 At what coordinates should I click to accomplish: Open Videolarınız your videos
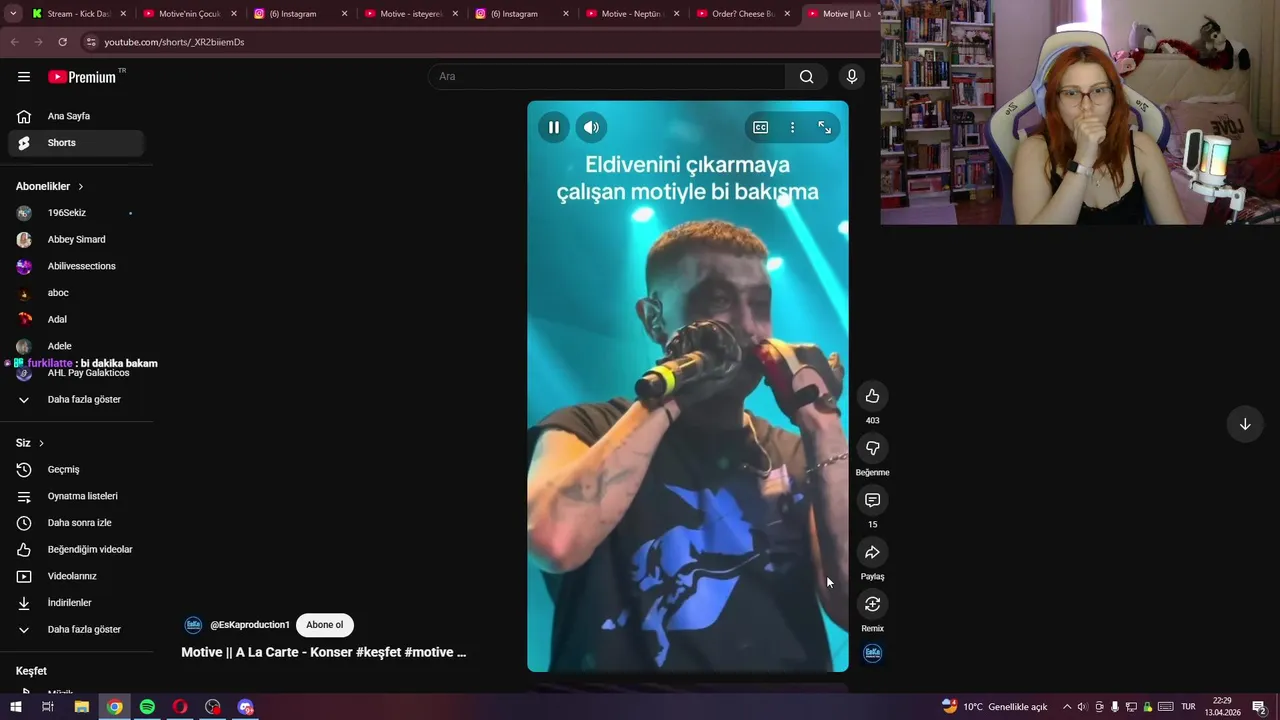76,576
